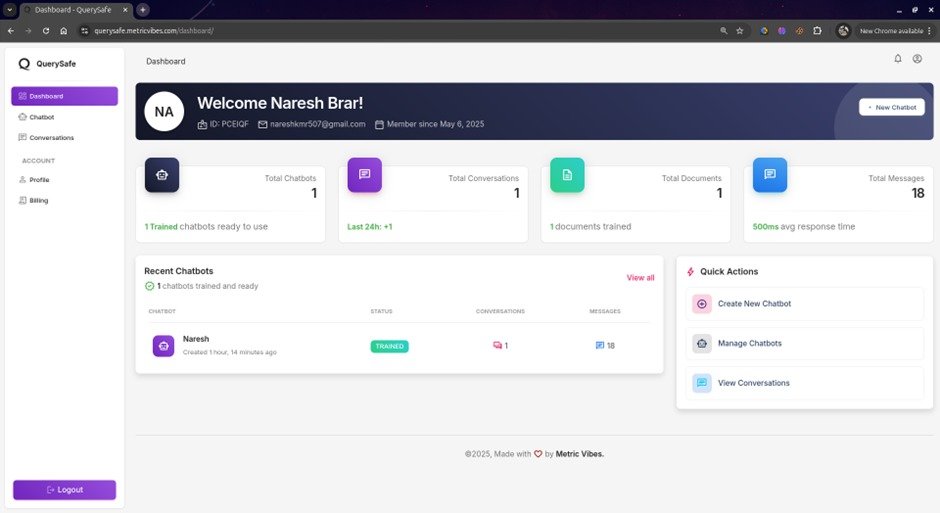
Task: Click the email nareshkmr507@gmail.com text
Action: 317,124
